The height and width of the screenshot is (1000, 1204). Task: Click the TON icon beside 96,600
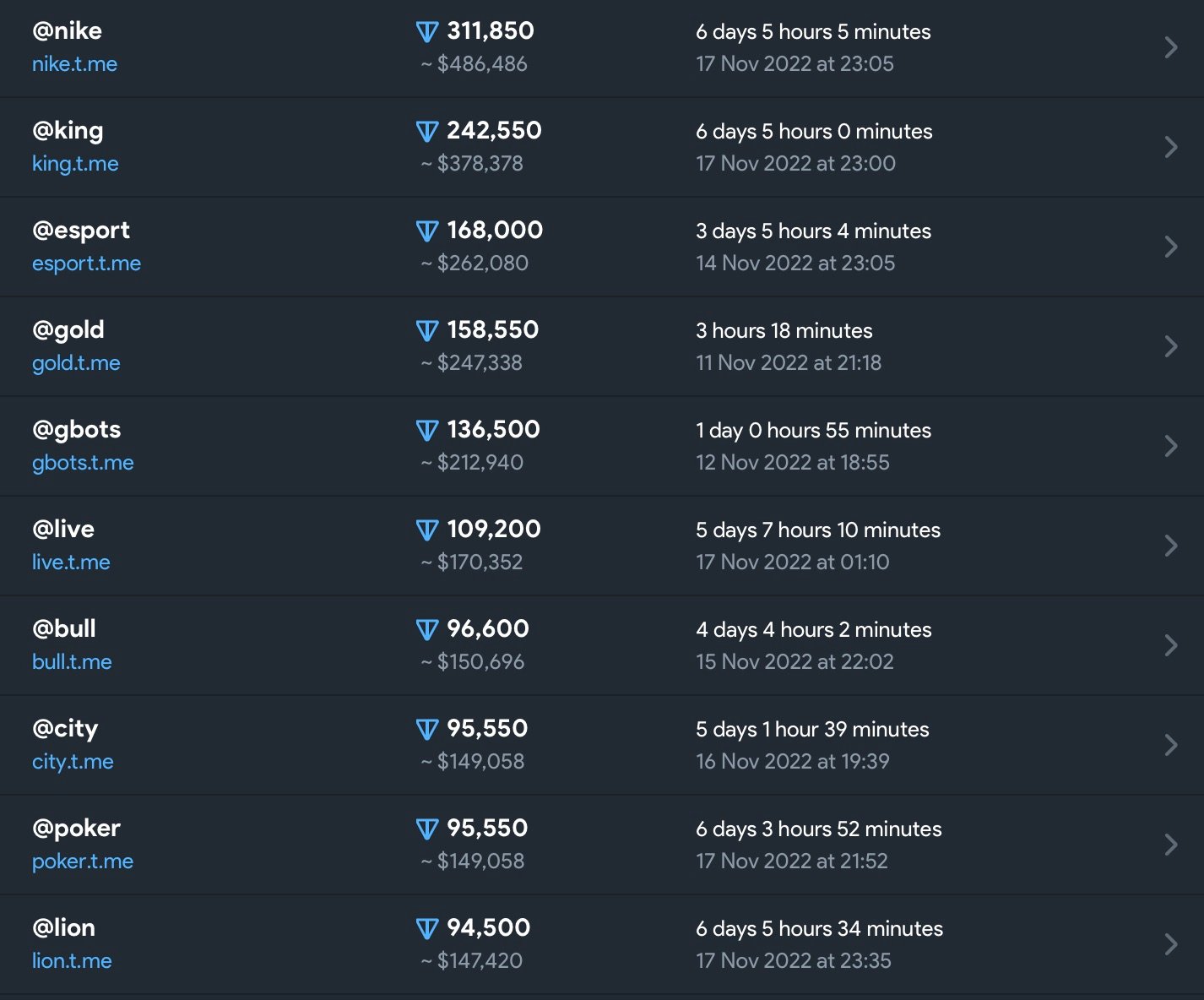[x=427, y=630]
